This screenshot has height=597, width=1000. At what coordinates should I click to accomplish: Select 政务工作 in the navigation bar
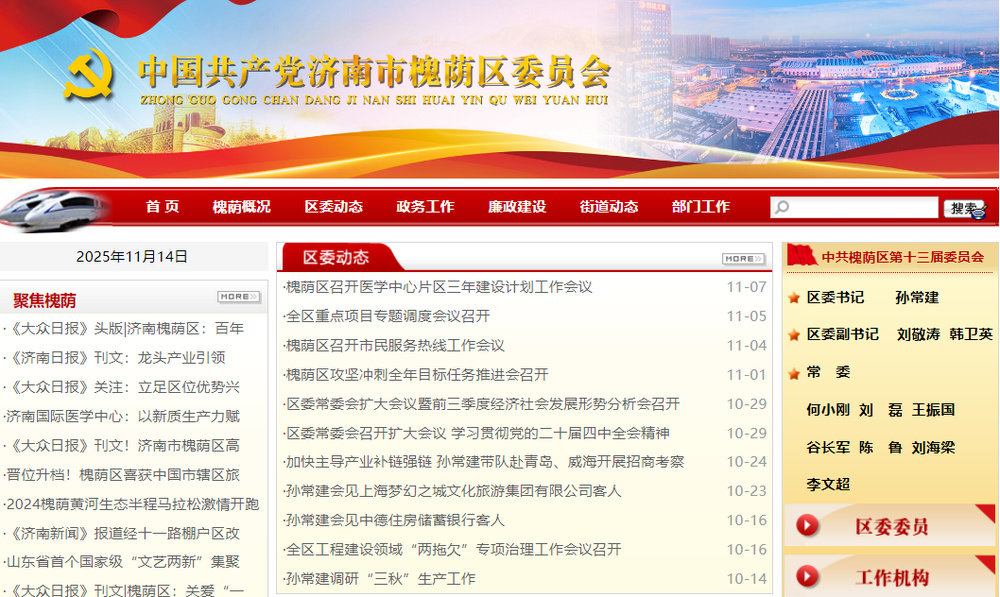pos(425,207)
